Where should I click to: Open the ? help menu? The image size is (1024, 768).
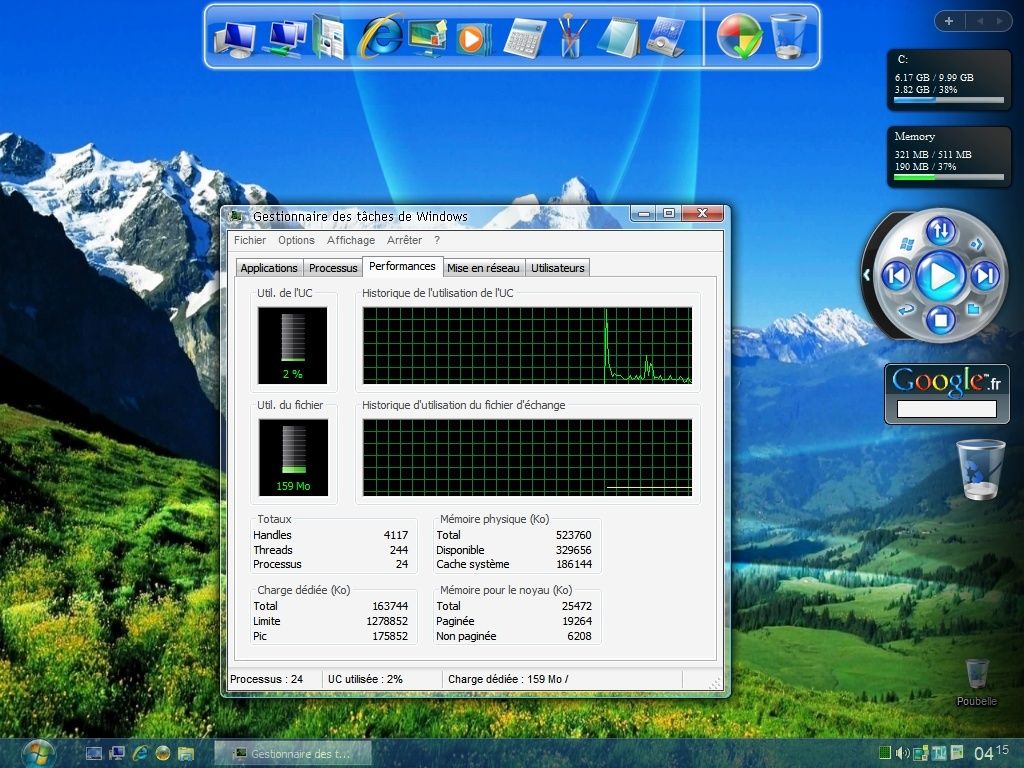click(437, 240)
